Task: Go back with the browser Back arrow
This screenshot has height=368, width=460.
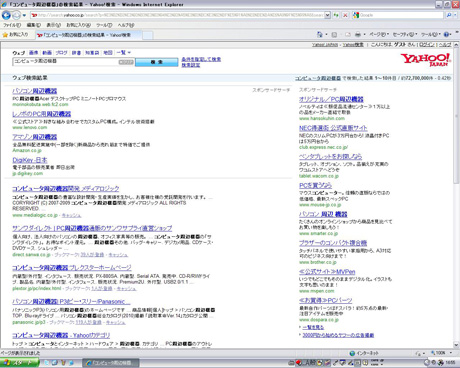Action: click(x=6, y=15)
